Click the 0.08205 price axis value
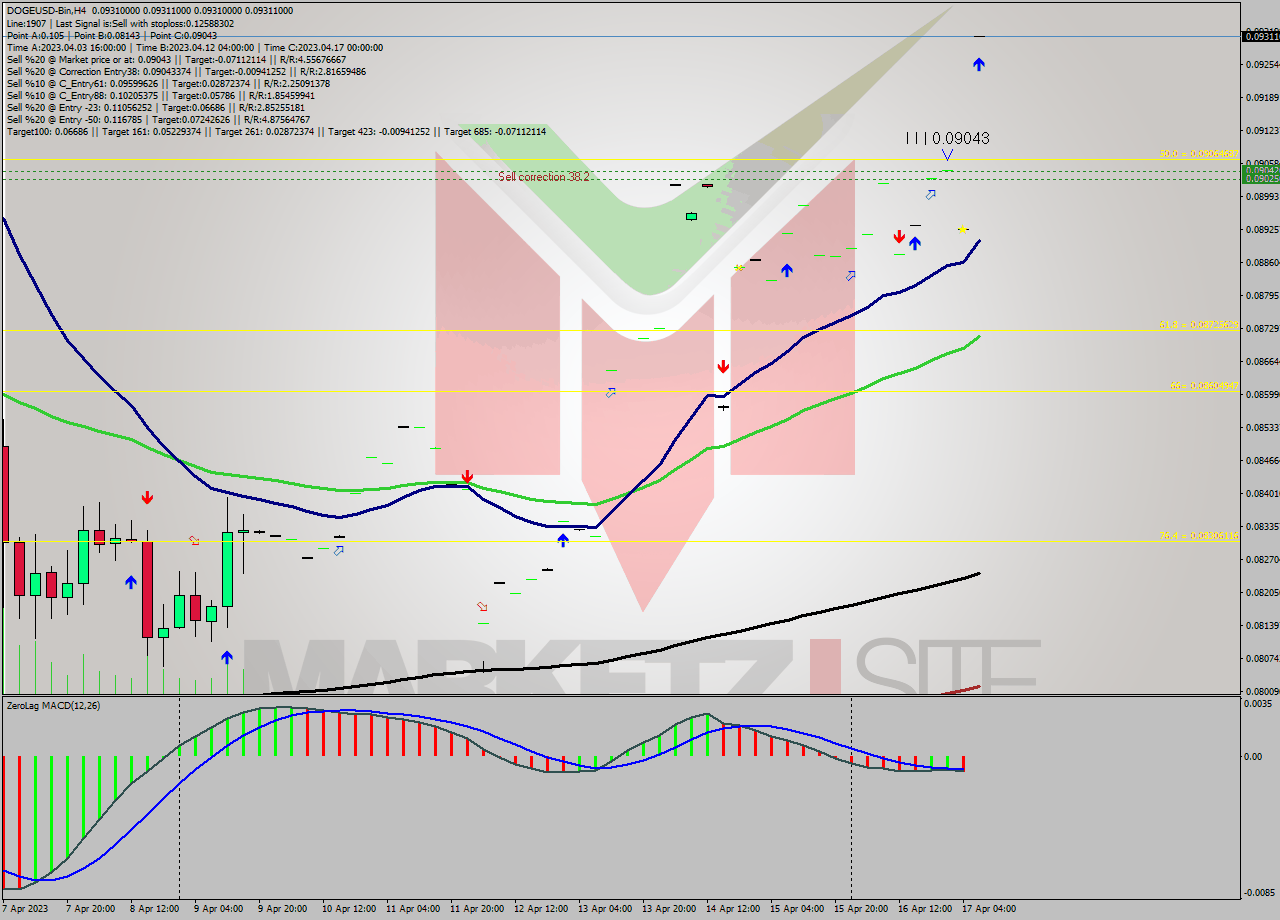Image resolution: width=1280 pixels, height=920 pixels. tap(1262, 593)
